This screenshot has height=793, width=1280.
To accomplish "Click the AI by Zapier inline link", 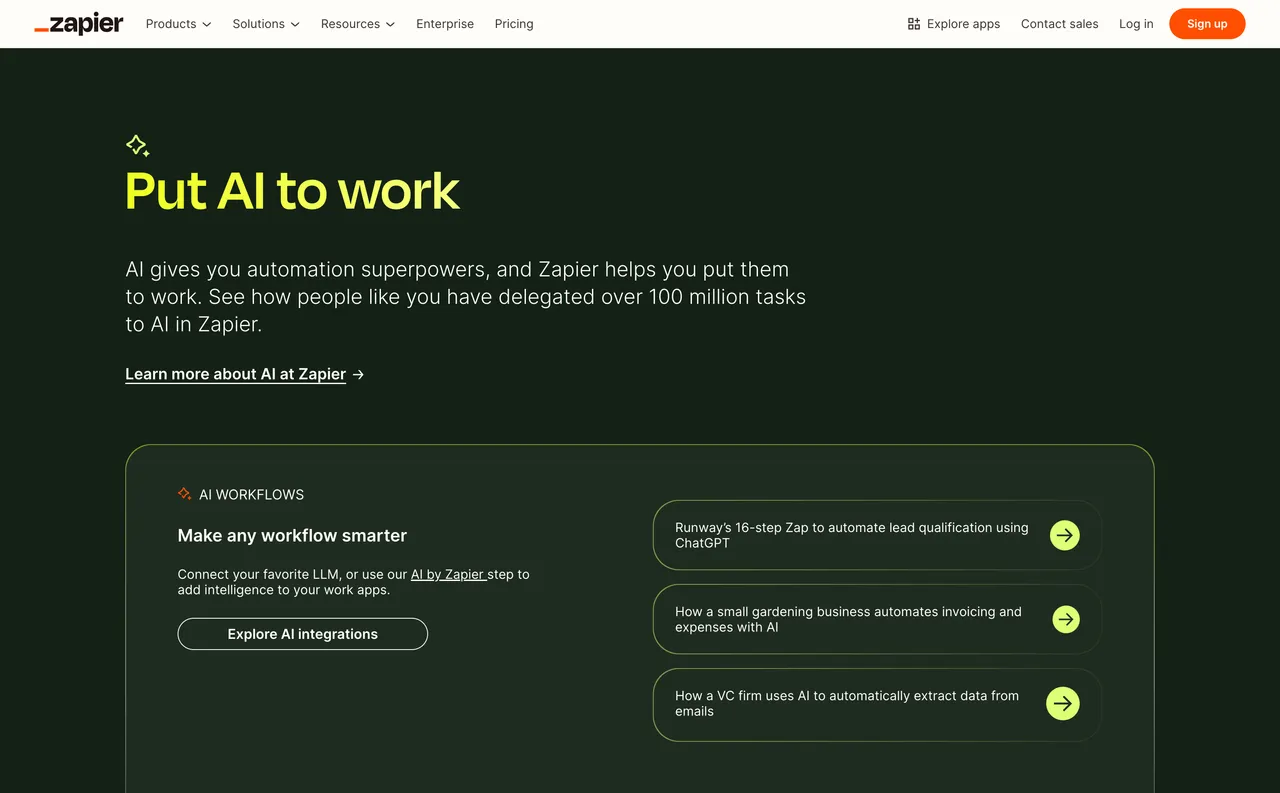I will 446,574.
